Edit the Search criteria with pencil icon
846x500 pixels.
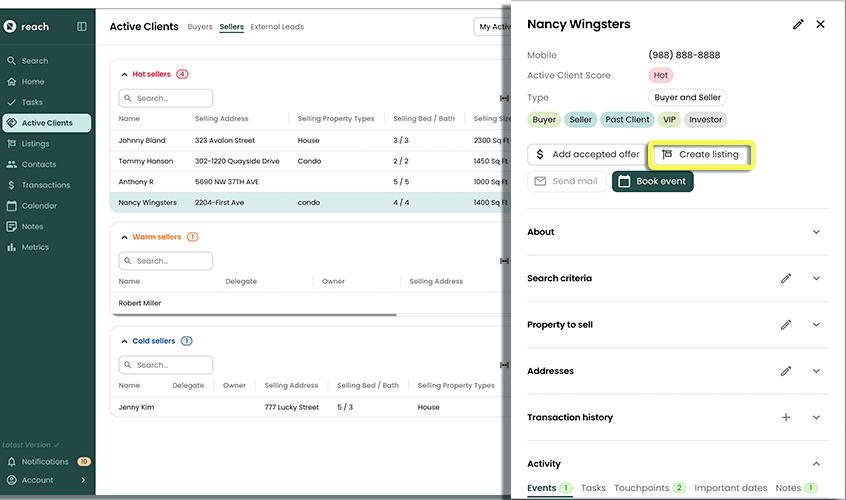click(x=786, y=278)
